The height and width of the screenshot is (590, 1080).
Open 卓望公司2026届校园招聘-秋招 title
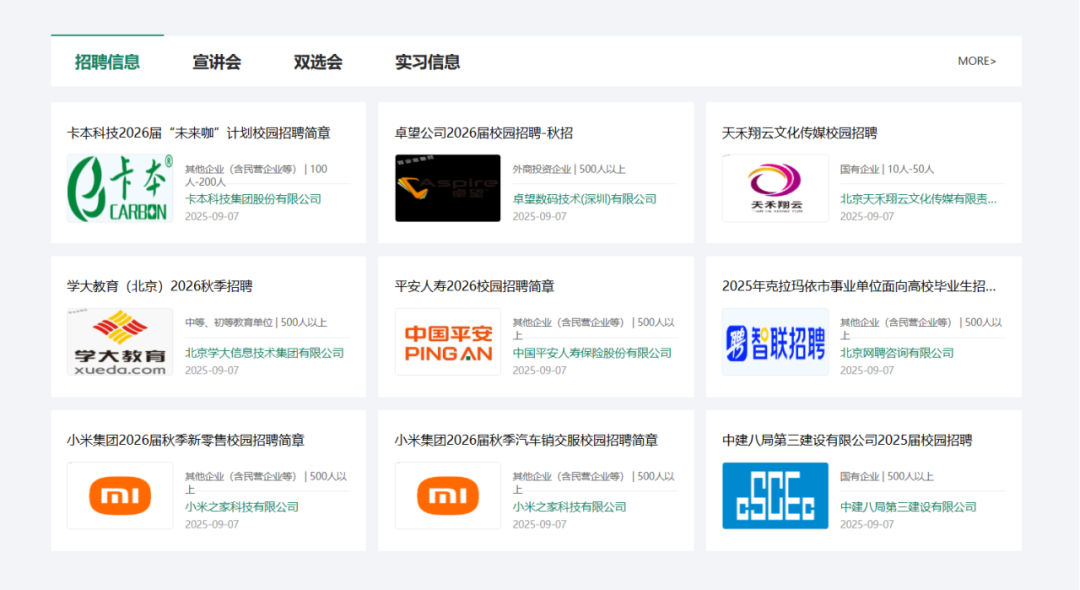coord(483,133)
